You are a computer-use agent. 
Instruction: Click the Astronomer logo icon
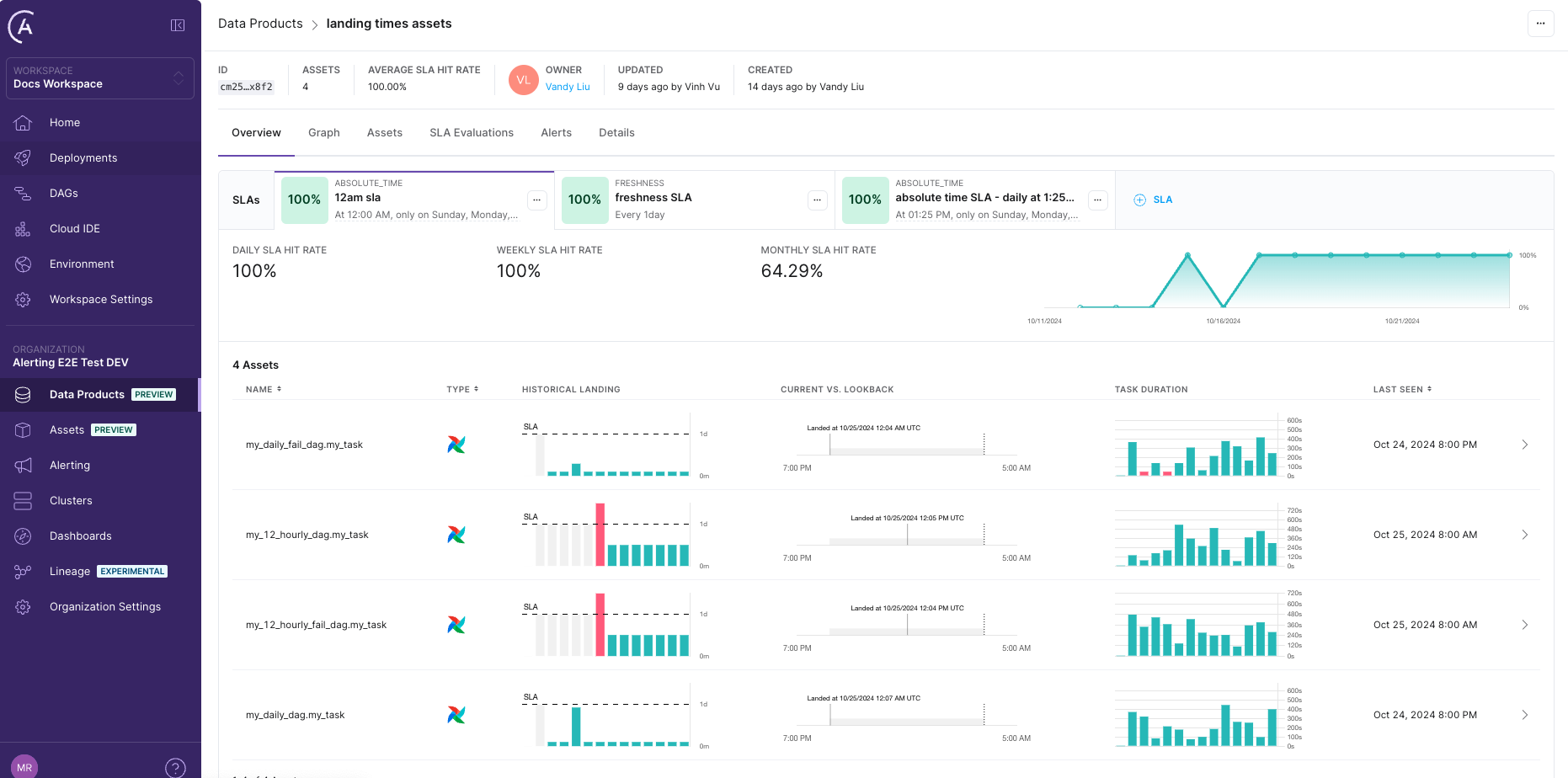pos(22,26)
